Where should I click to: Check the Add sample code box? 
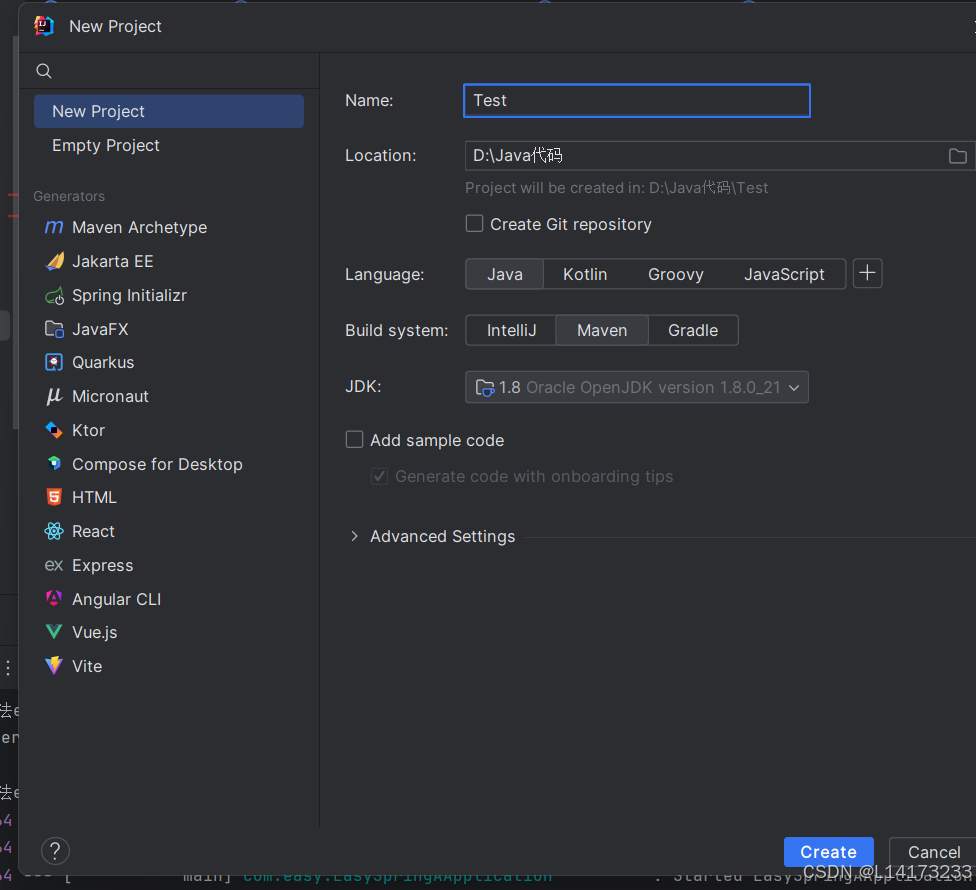(x=354, y=439)
